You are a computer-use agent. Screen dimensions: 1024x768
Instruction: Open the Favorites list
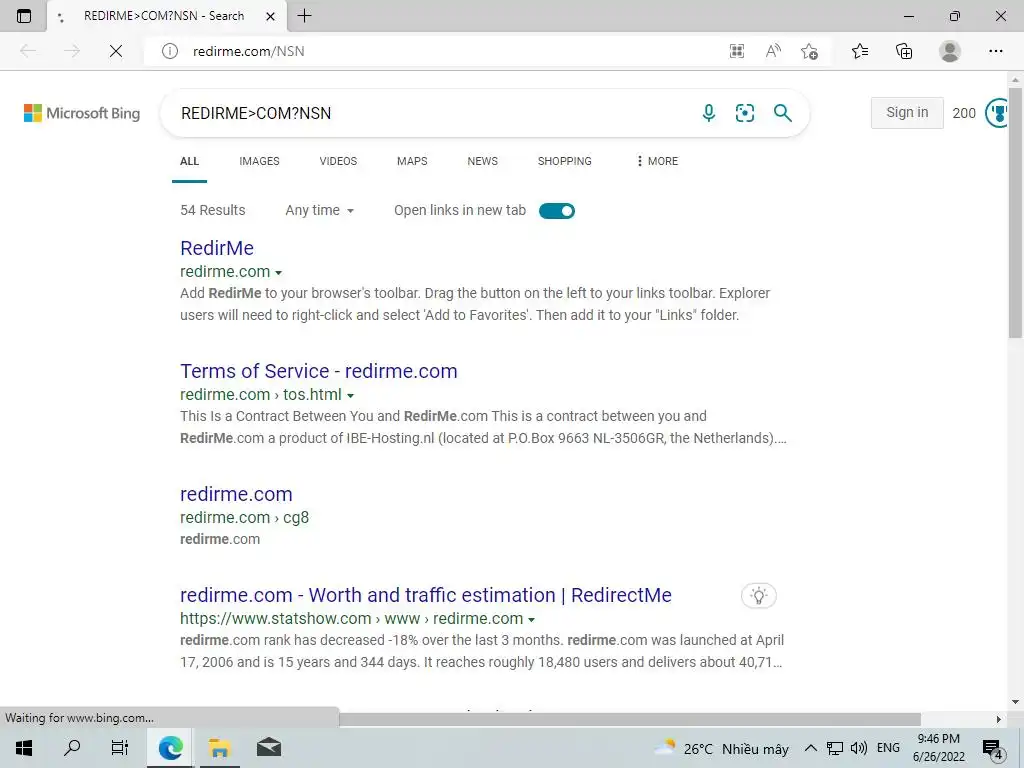pos(860,51)
